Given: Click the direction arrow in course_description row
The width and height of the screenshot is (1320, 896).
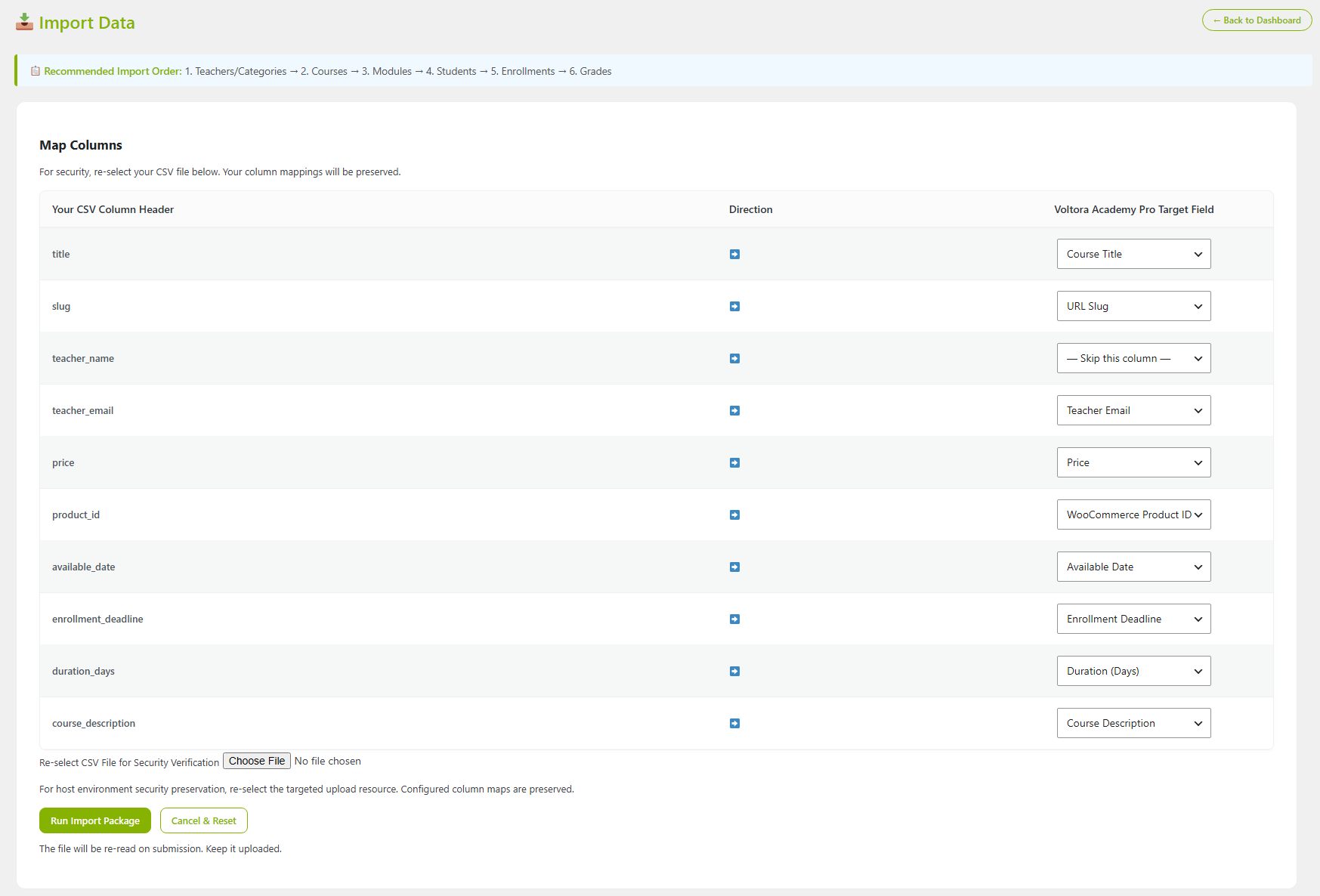Looking at the screenshot, I should (734, 723).
